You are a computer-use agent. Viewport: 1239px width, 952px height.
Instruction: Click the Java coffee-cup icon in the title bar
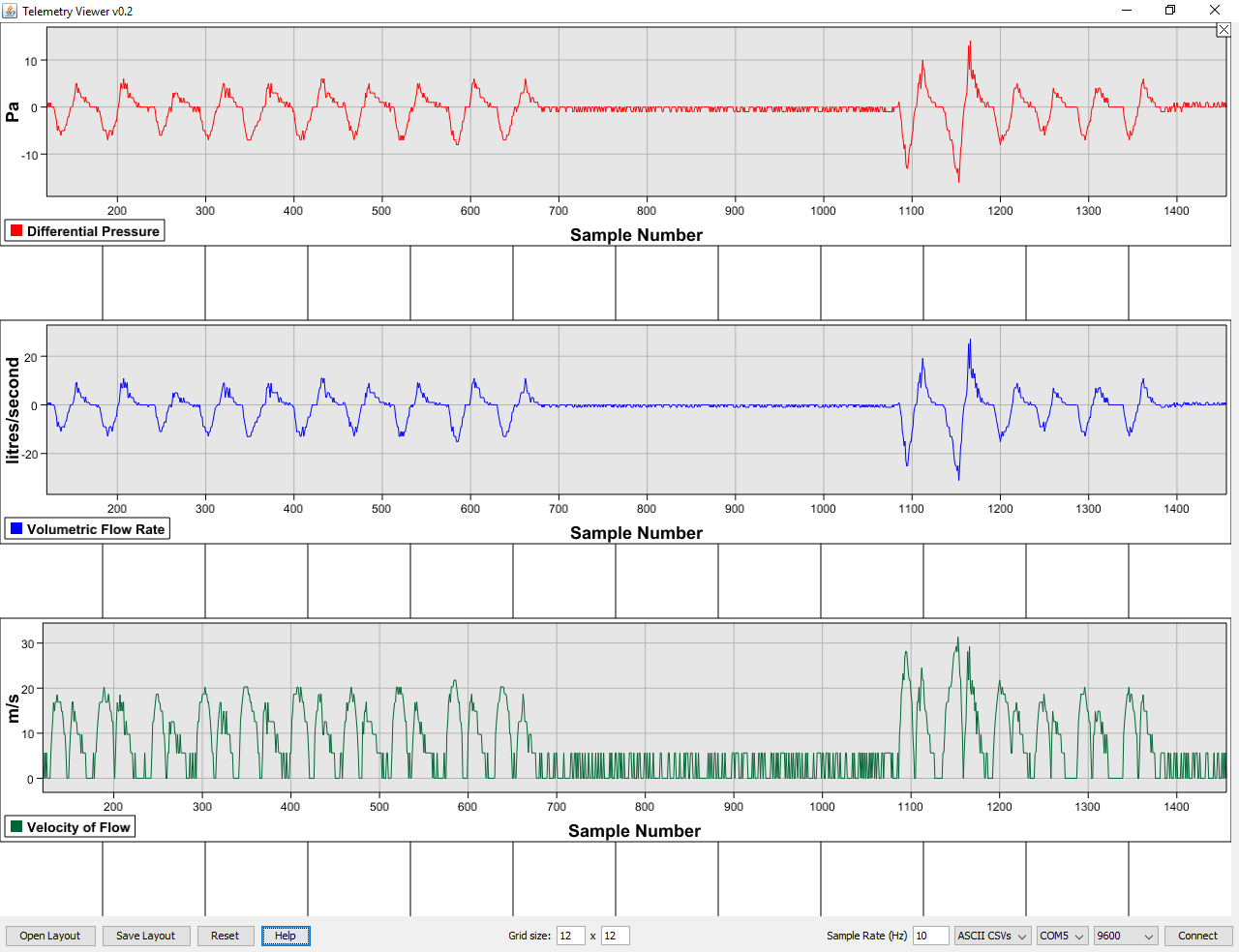pyautogui.click(x=11, y=11)
